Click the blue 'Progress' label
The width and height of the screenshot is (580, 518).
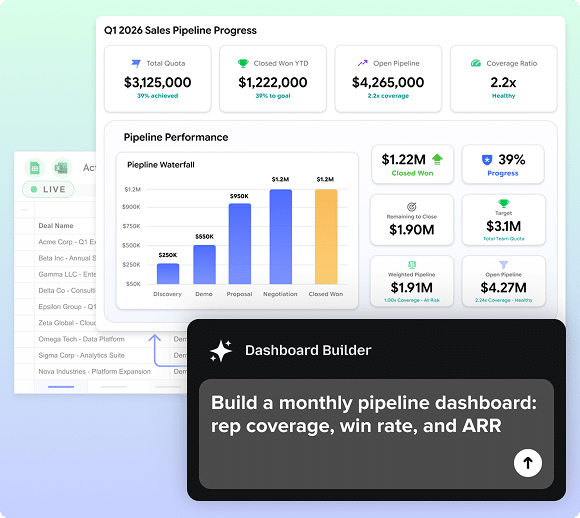[x=503, y=173]
